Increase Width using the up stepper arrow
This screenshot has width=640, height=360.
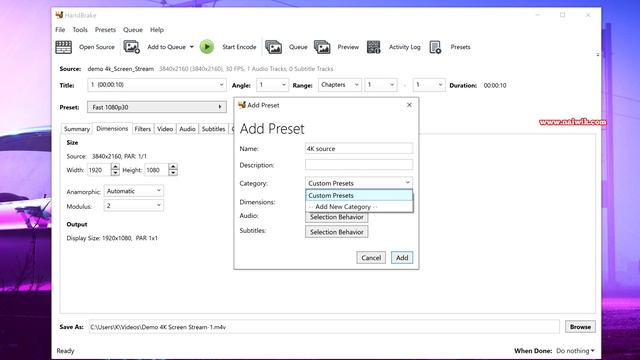tap(115, 167)
